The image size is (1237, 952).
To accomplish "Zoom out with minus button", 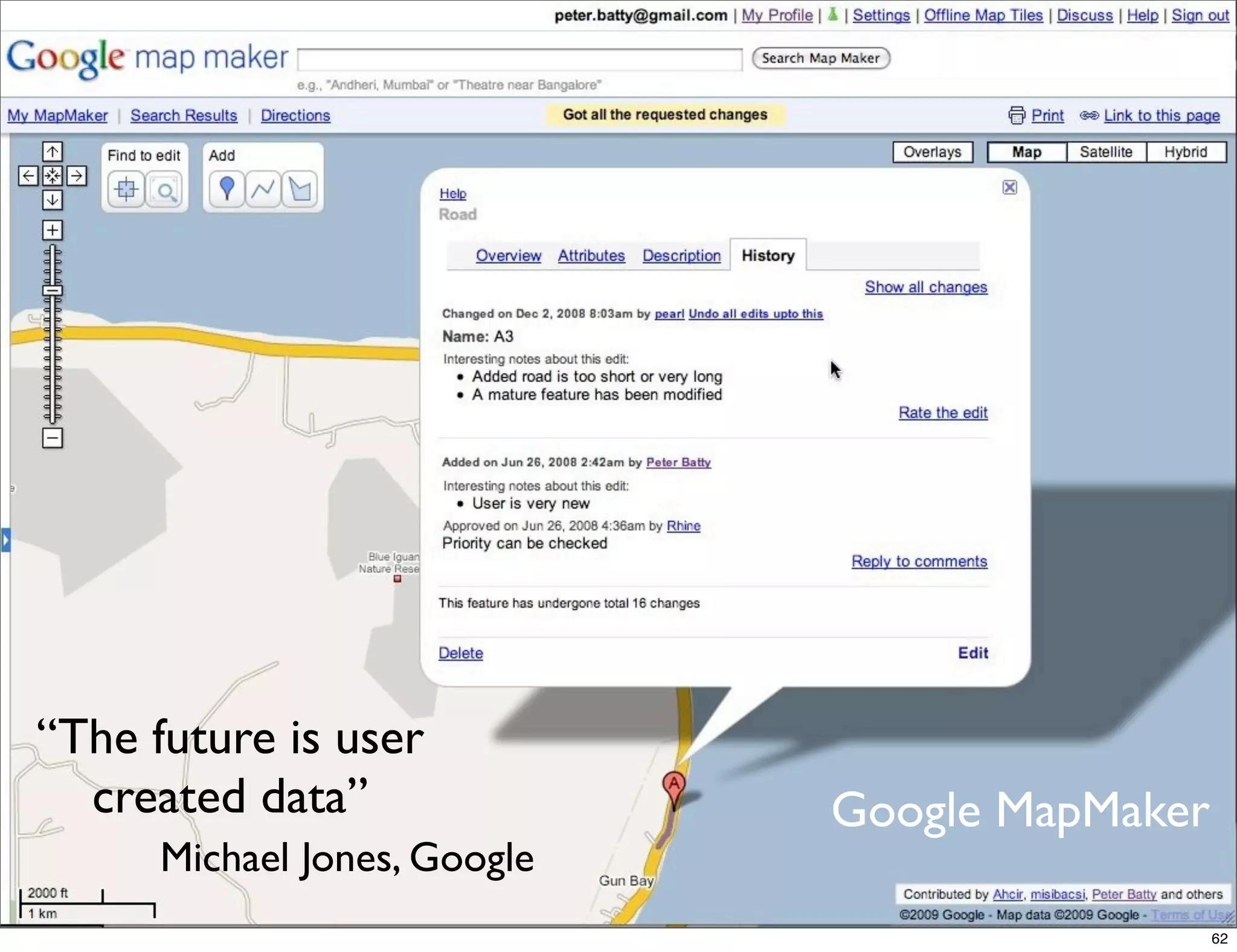I will point(53,438).
